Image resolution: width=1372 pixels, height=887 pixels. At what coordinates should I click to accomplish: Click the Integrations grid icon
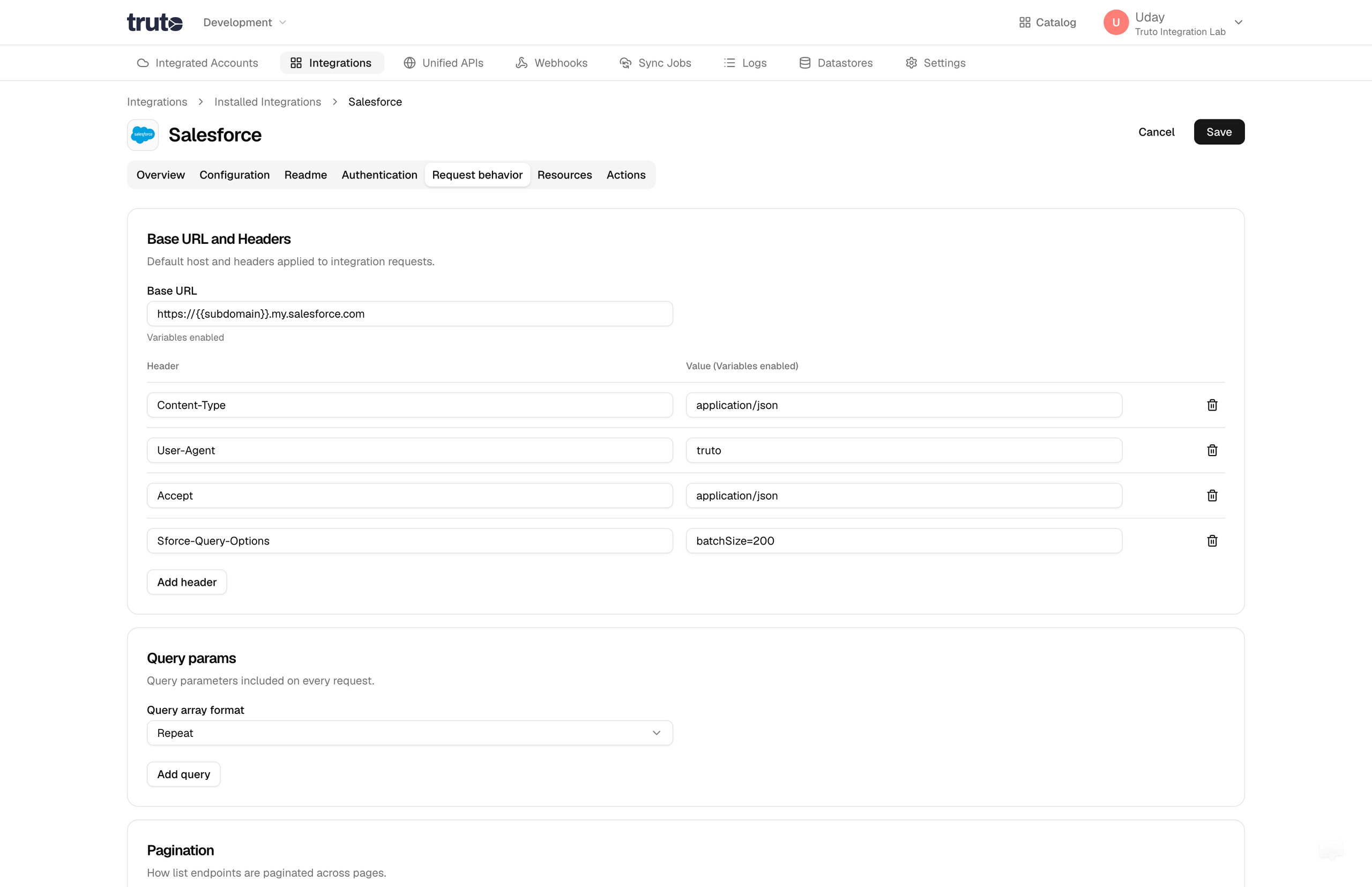pos(296,63)
